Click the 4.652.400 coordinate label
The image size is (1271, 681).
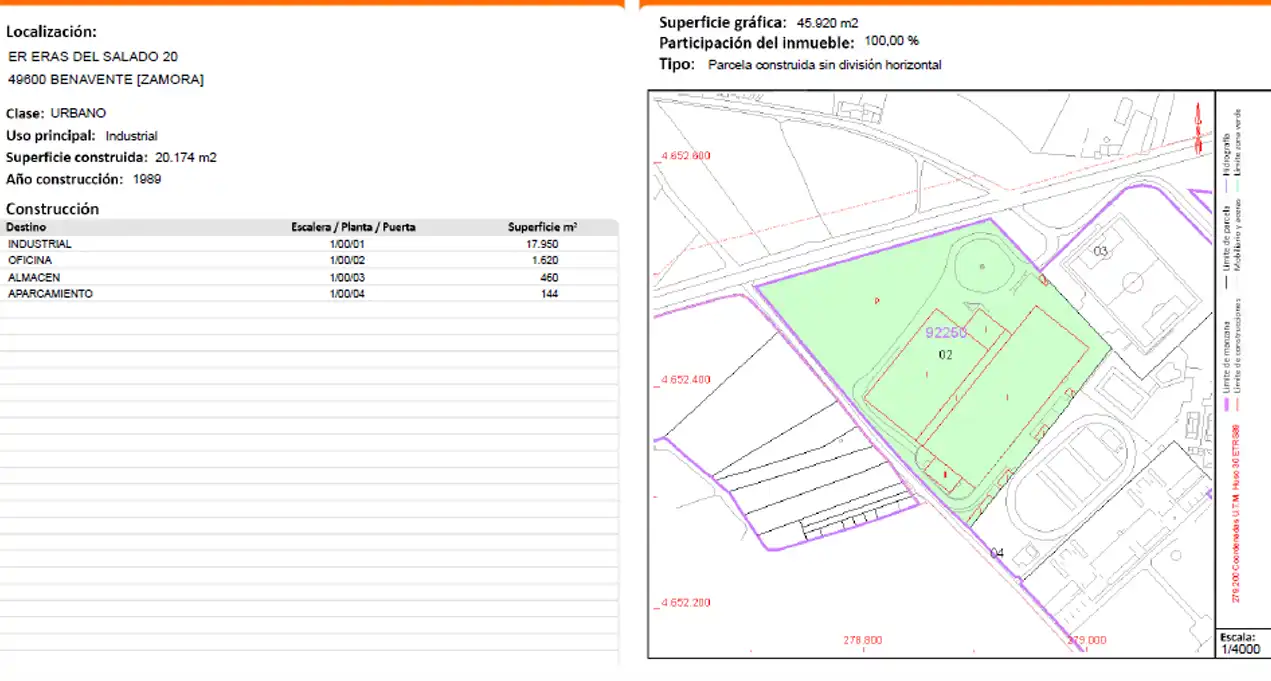pyautogui.click(x=686, y=380)
